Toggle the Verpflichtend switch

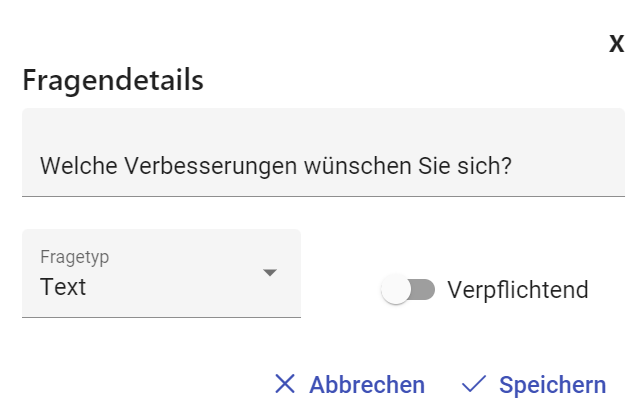408,290
